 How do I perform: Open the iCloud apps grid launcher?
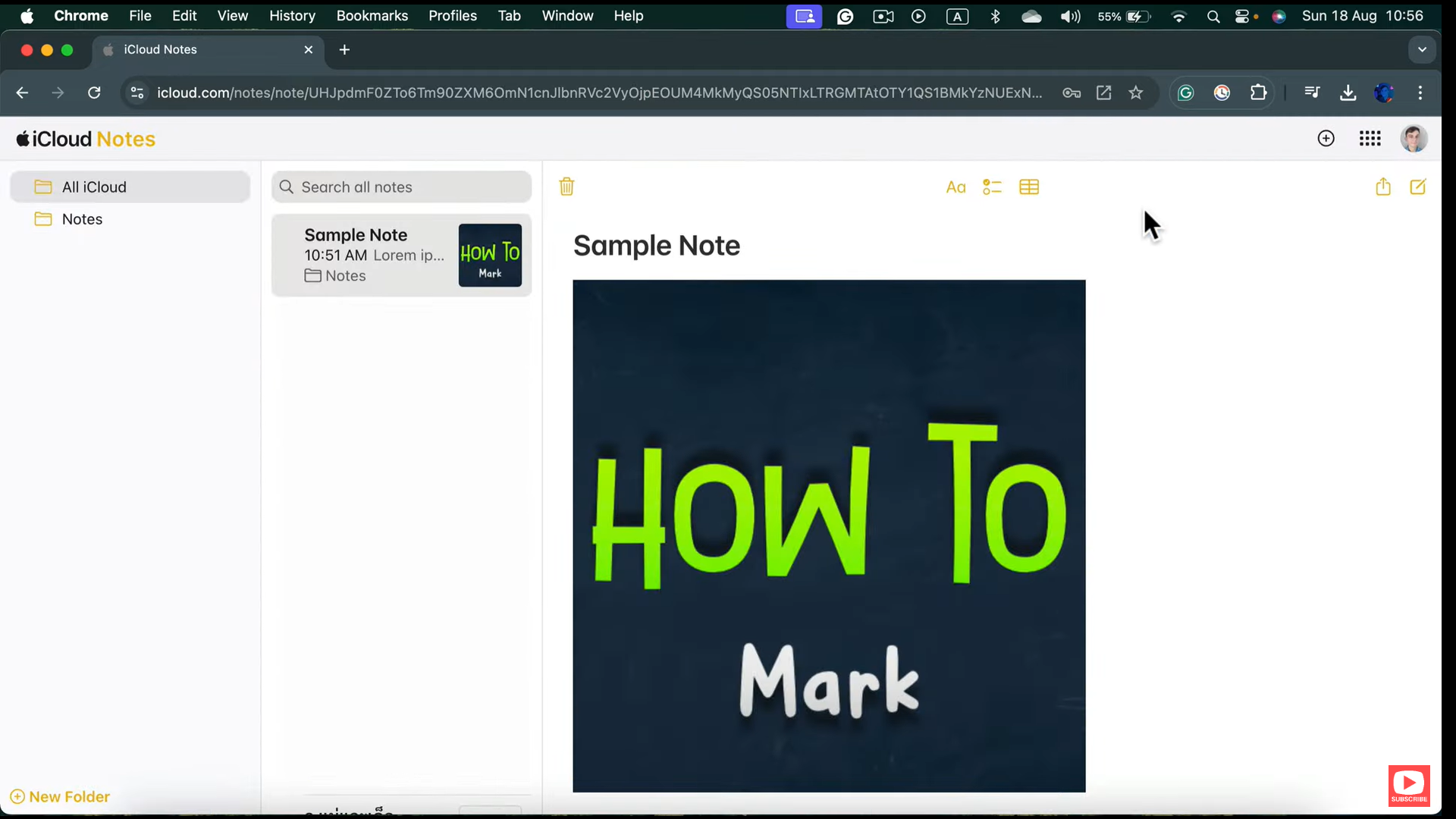(1370, 139)
